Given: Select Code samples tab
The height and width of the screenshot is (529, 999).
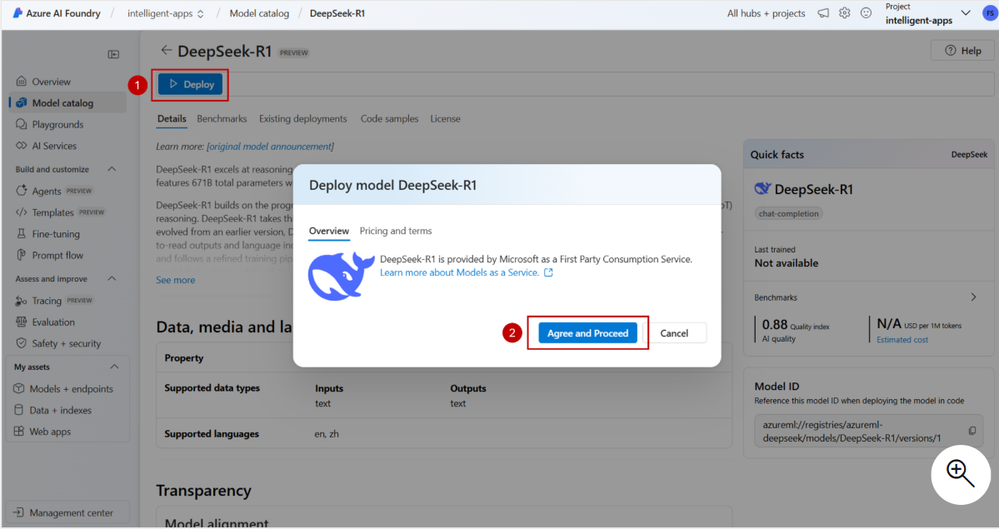Looking at the screenshot, I should 389,119.
